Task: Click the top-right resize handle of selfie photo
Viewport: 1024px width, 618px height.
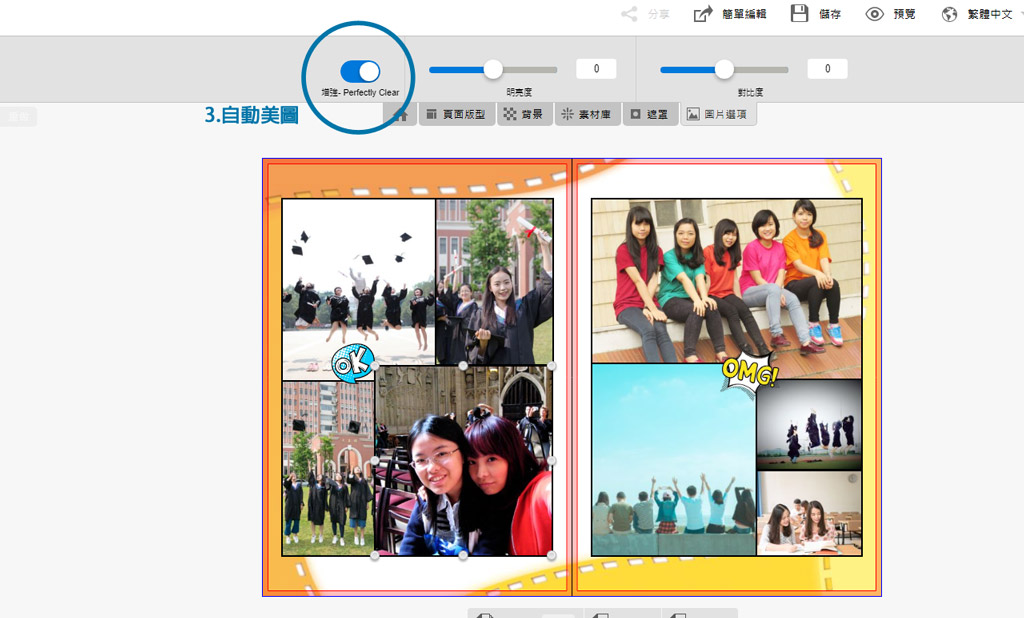Action: (552, 366)
